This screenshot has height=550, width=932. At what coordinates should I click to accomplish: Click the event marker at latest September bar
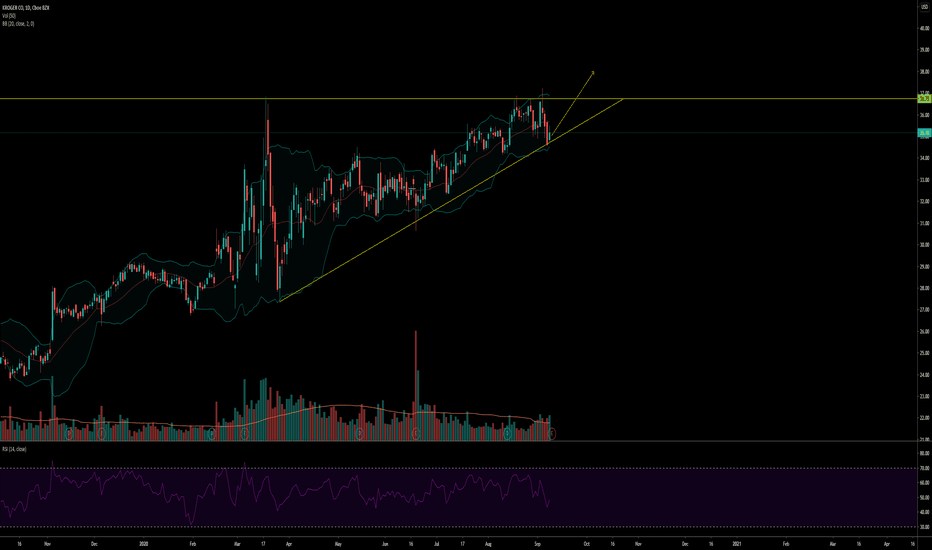pos(552,435)
